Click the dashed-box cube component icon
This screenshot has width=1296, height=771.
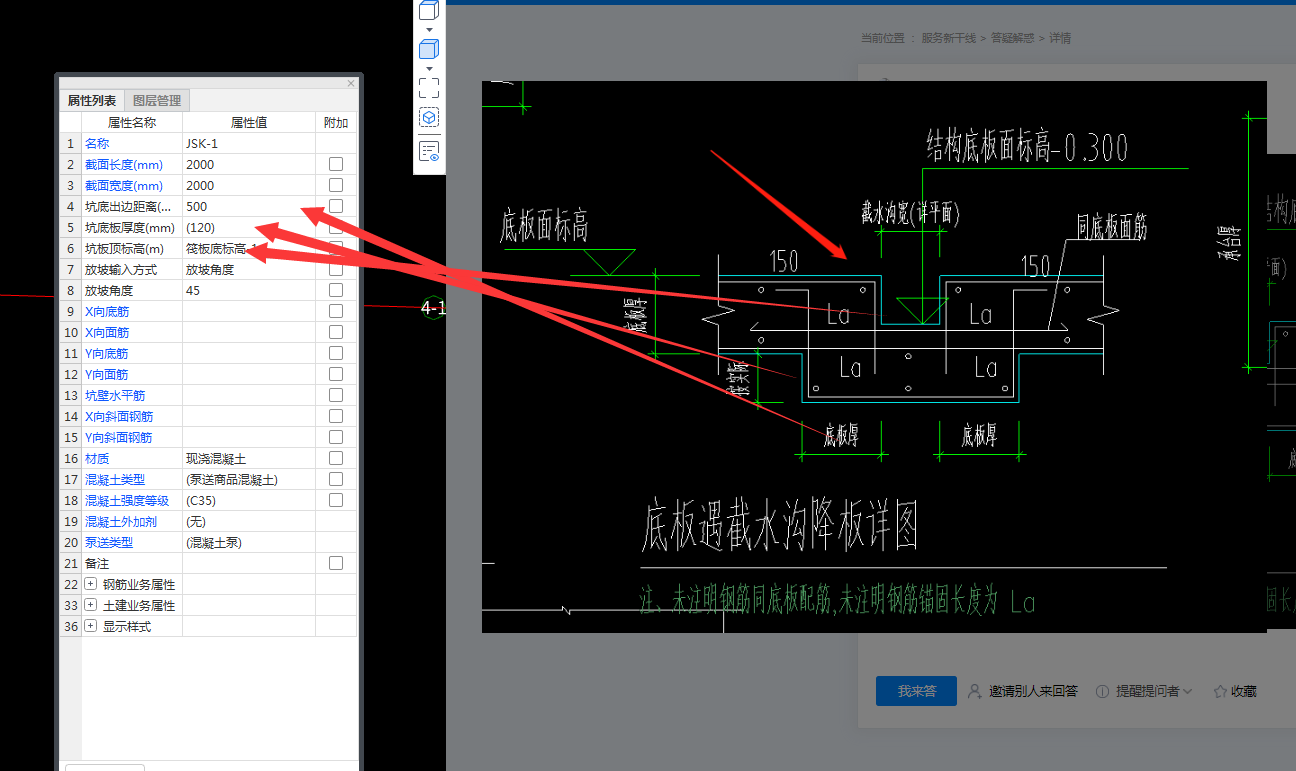(x=429, y=118)
